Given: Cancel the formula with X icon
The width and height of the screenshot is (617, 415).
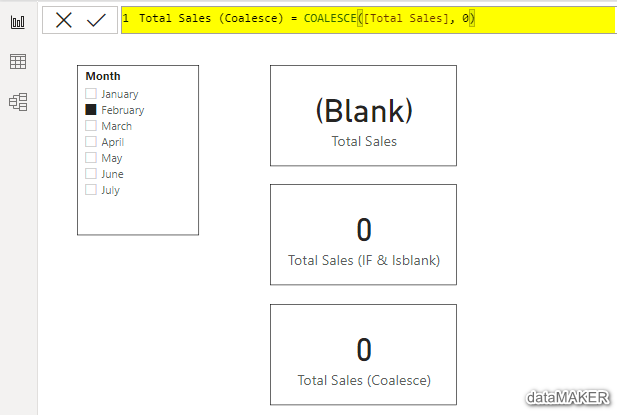Looking at the screenshot, I should click(x=64, y=20).
